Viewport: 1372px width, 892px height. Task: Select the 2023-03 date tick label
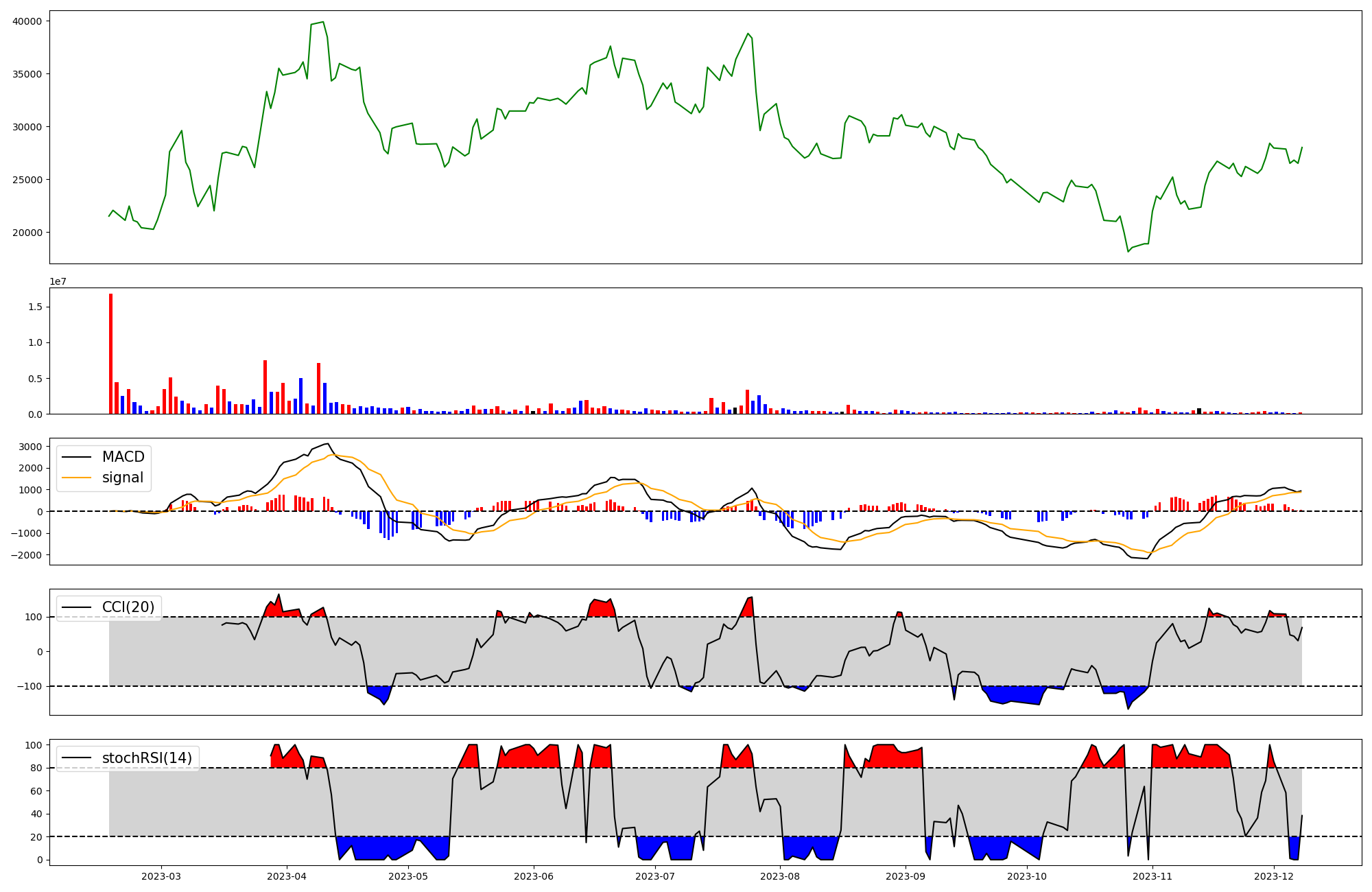[161, 876]
